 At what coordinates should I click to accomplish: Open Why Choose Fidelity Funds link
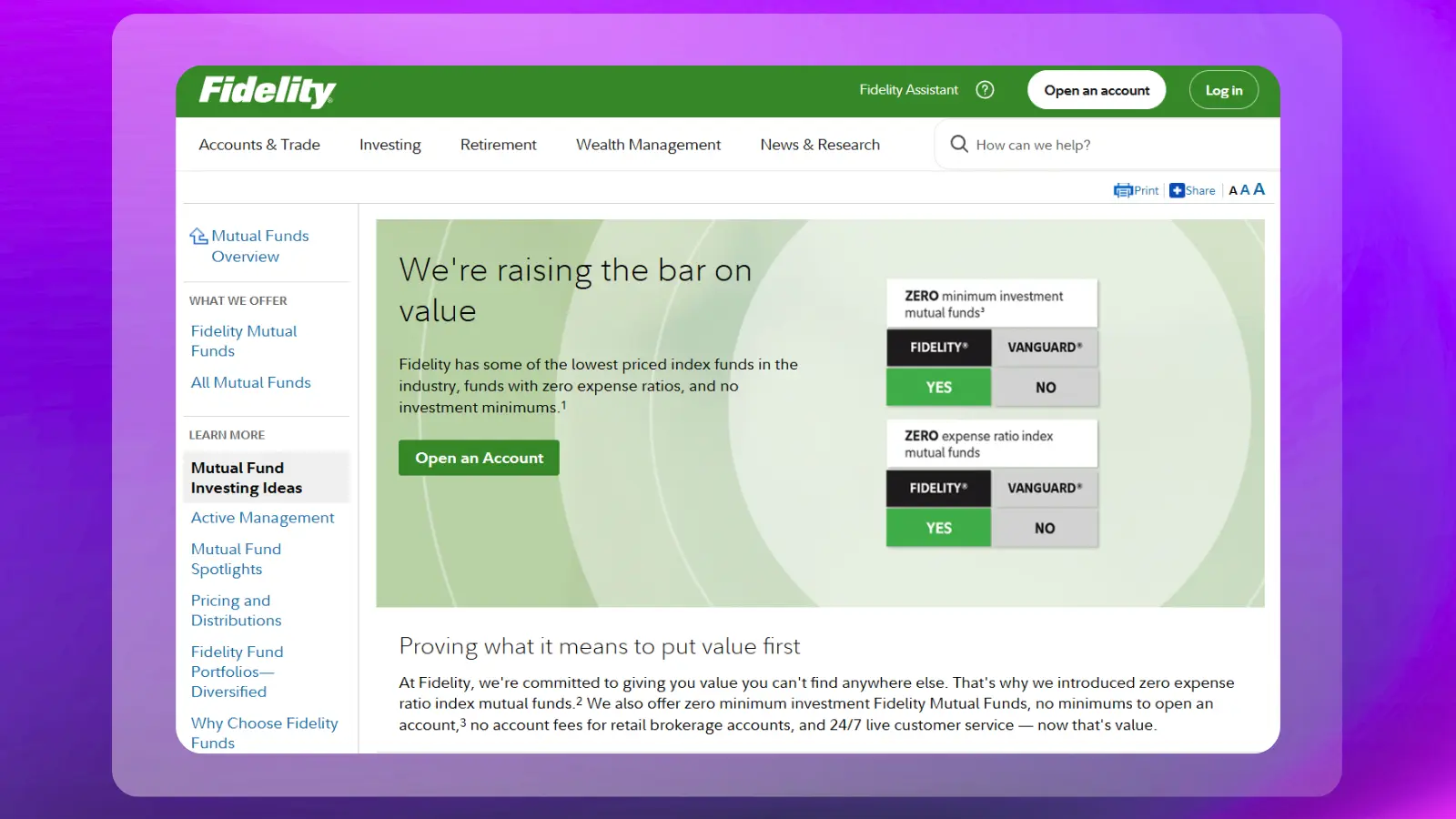pos(264,733)
